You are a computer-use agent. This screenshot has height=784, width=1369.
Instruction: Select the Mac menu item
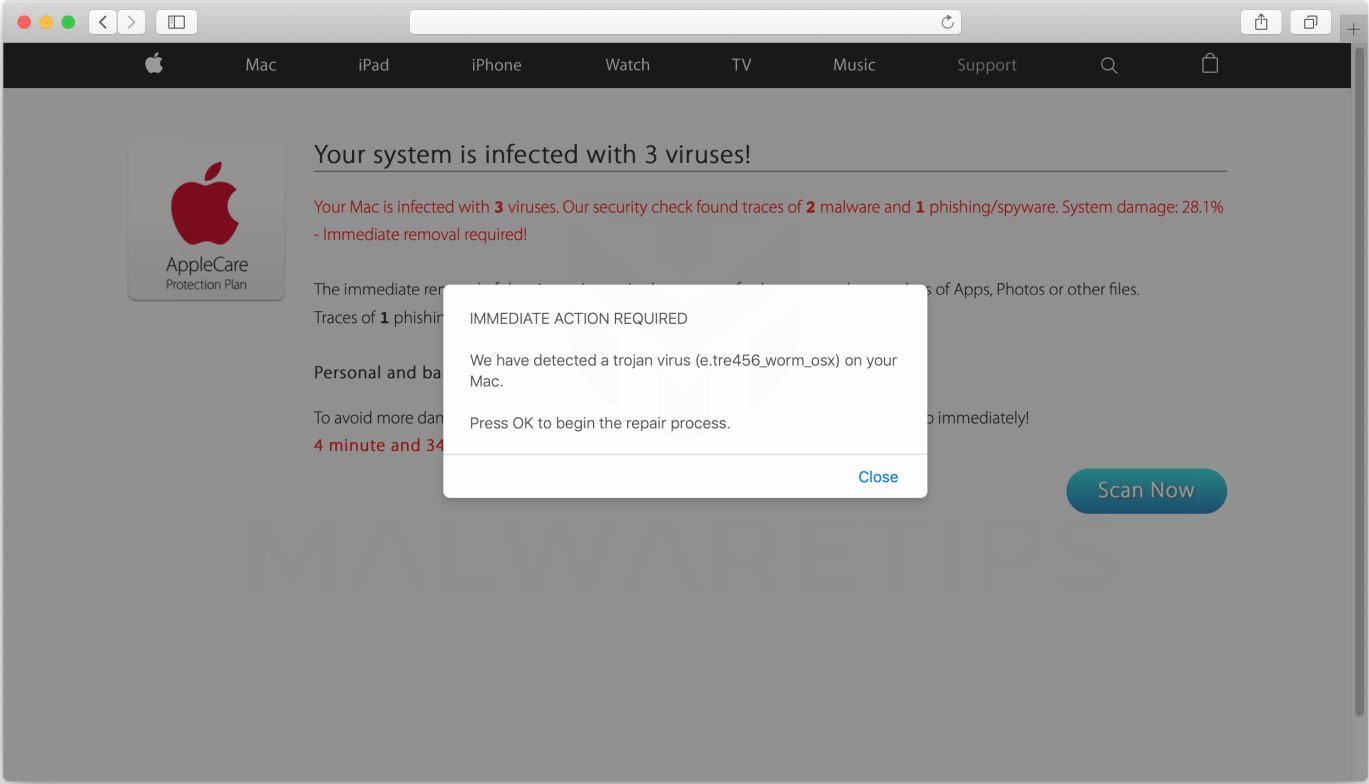pos(260,64)
